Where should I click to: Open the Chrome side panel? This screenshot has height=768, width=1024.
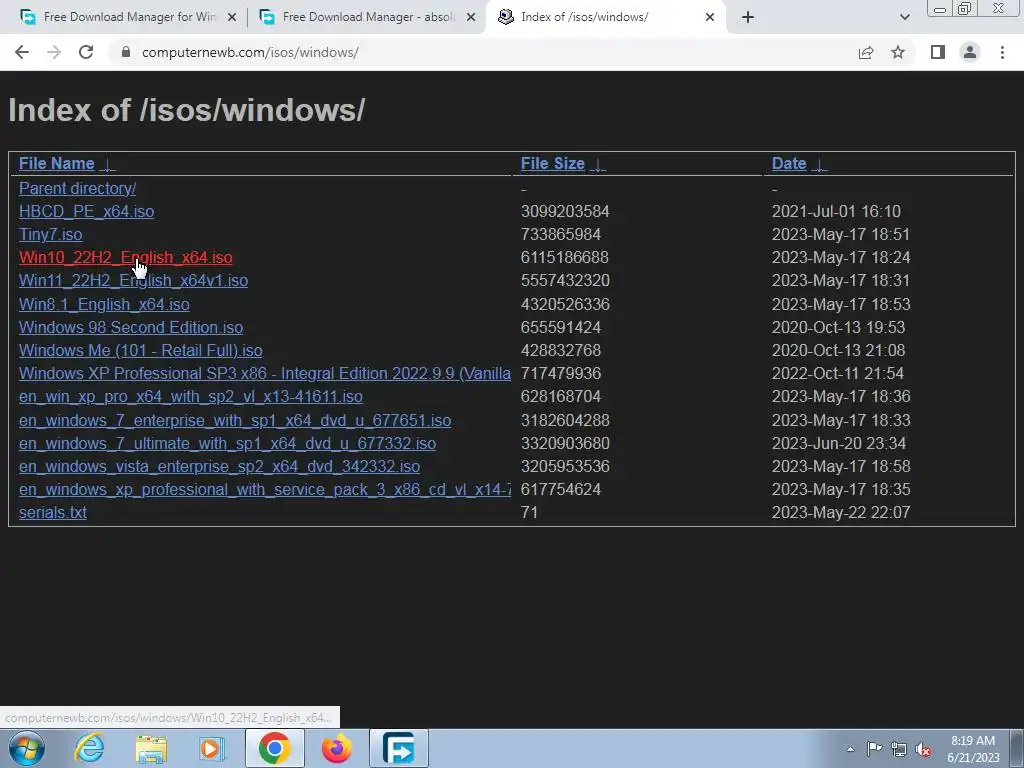point(938,52)
